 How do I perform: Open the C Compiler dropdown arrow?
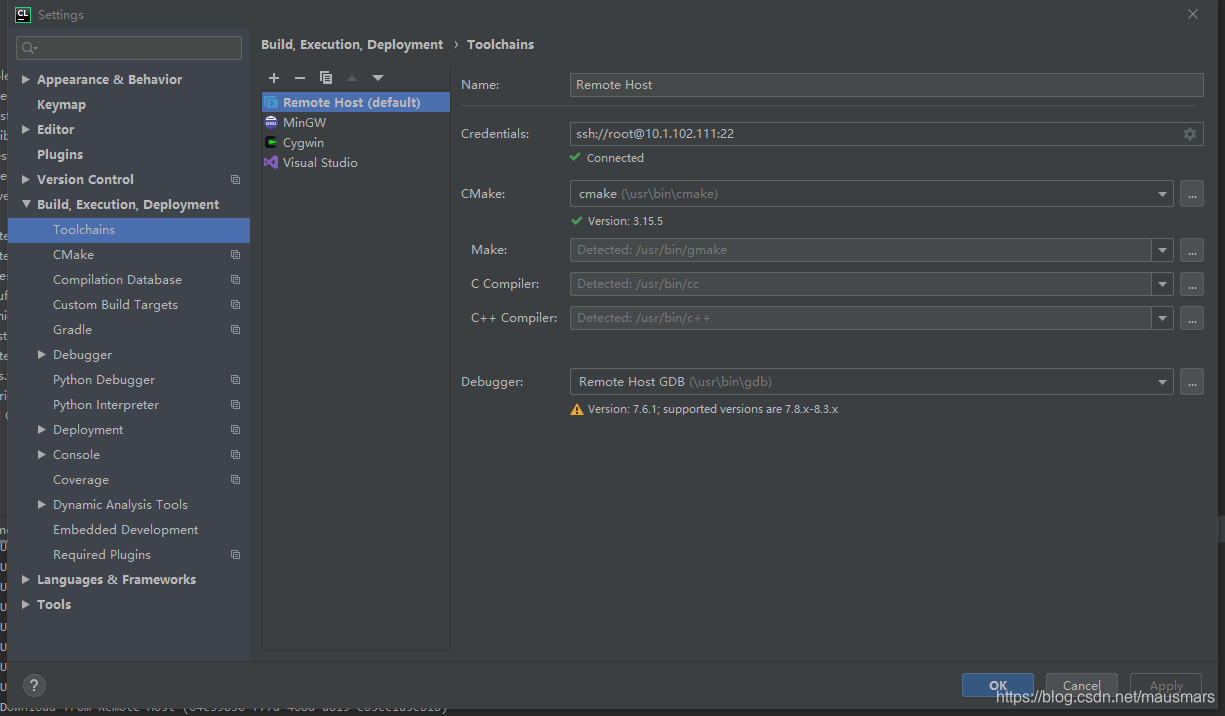[1163, 284]
